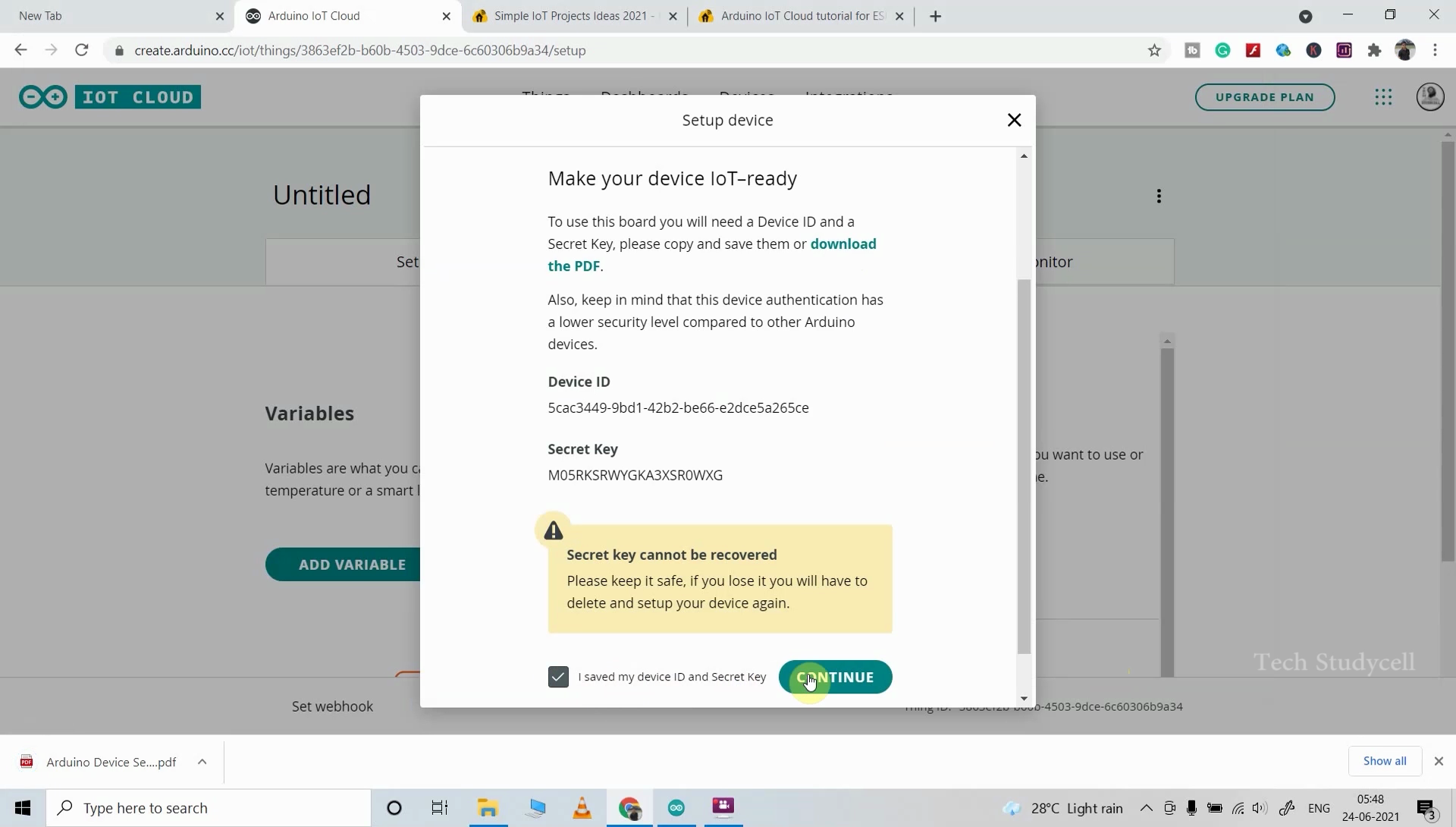Screen dimensions: 1456x827
Task: Go forward in browser
Action: pyautogui.click(x=51, y=50)
